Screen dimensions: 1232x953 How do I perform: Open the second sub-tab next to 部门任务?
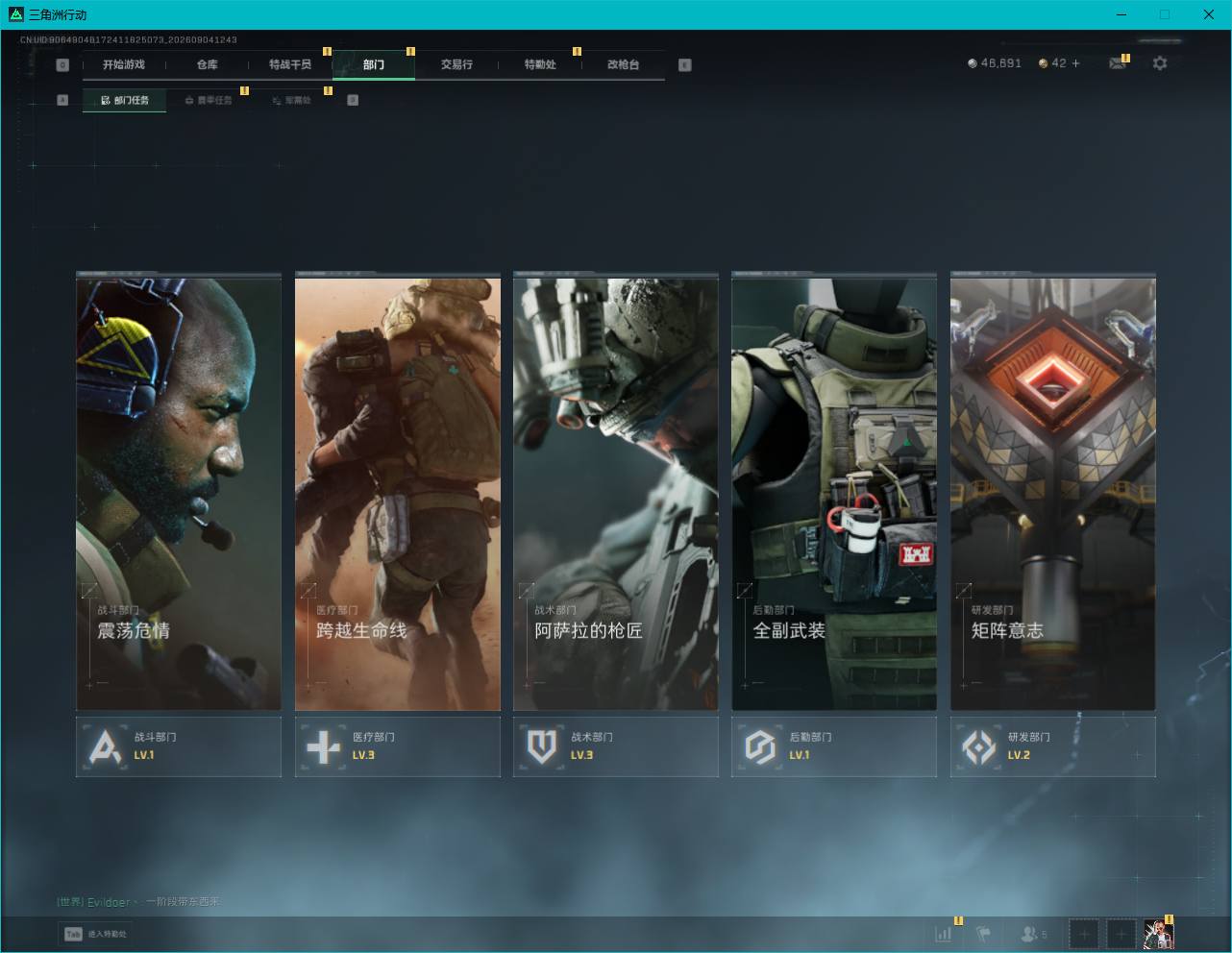[x=208, y=100]
